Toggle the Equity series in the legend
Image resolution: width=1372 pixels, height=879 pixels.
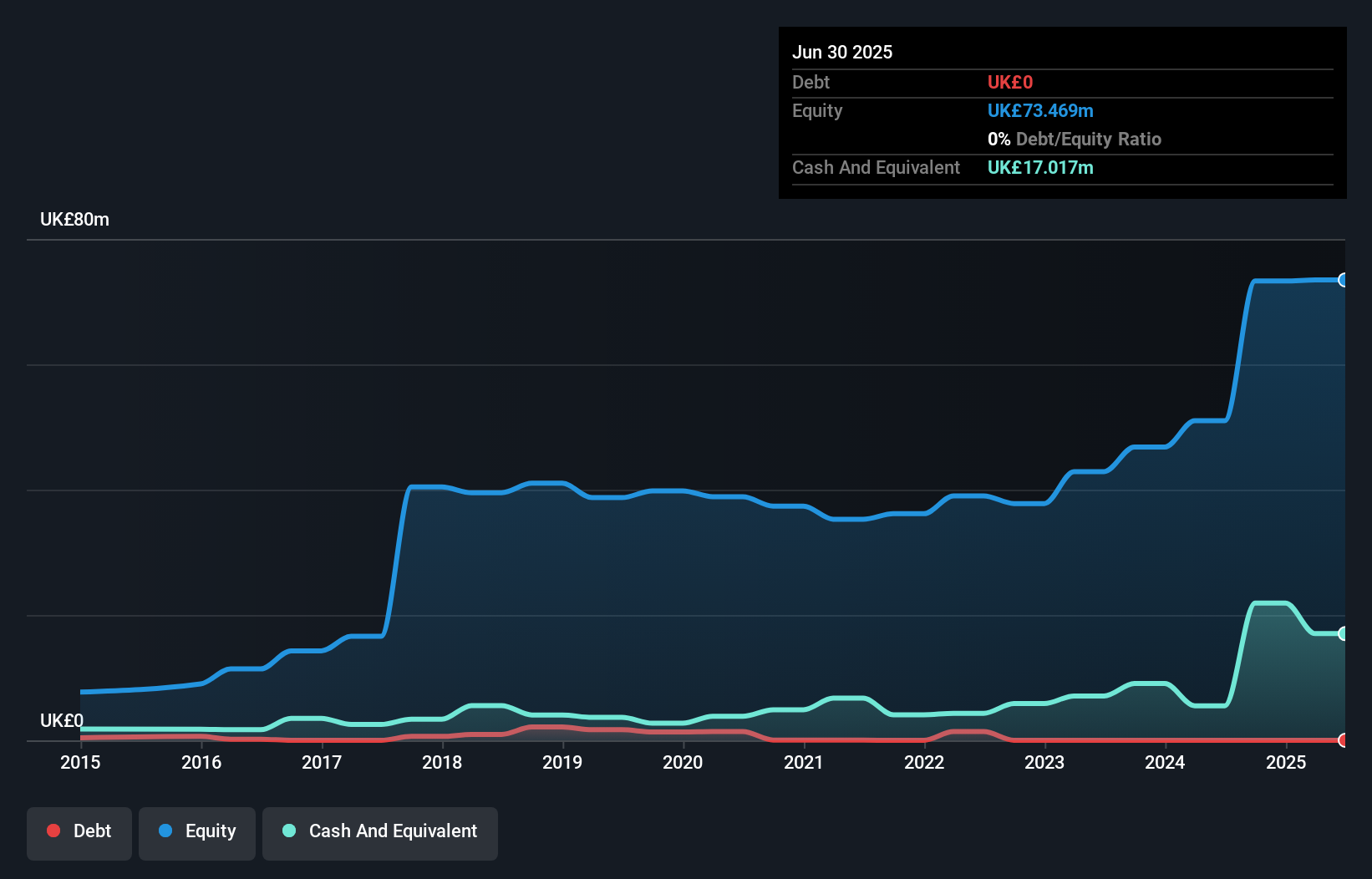[197, 832]
